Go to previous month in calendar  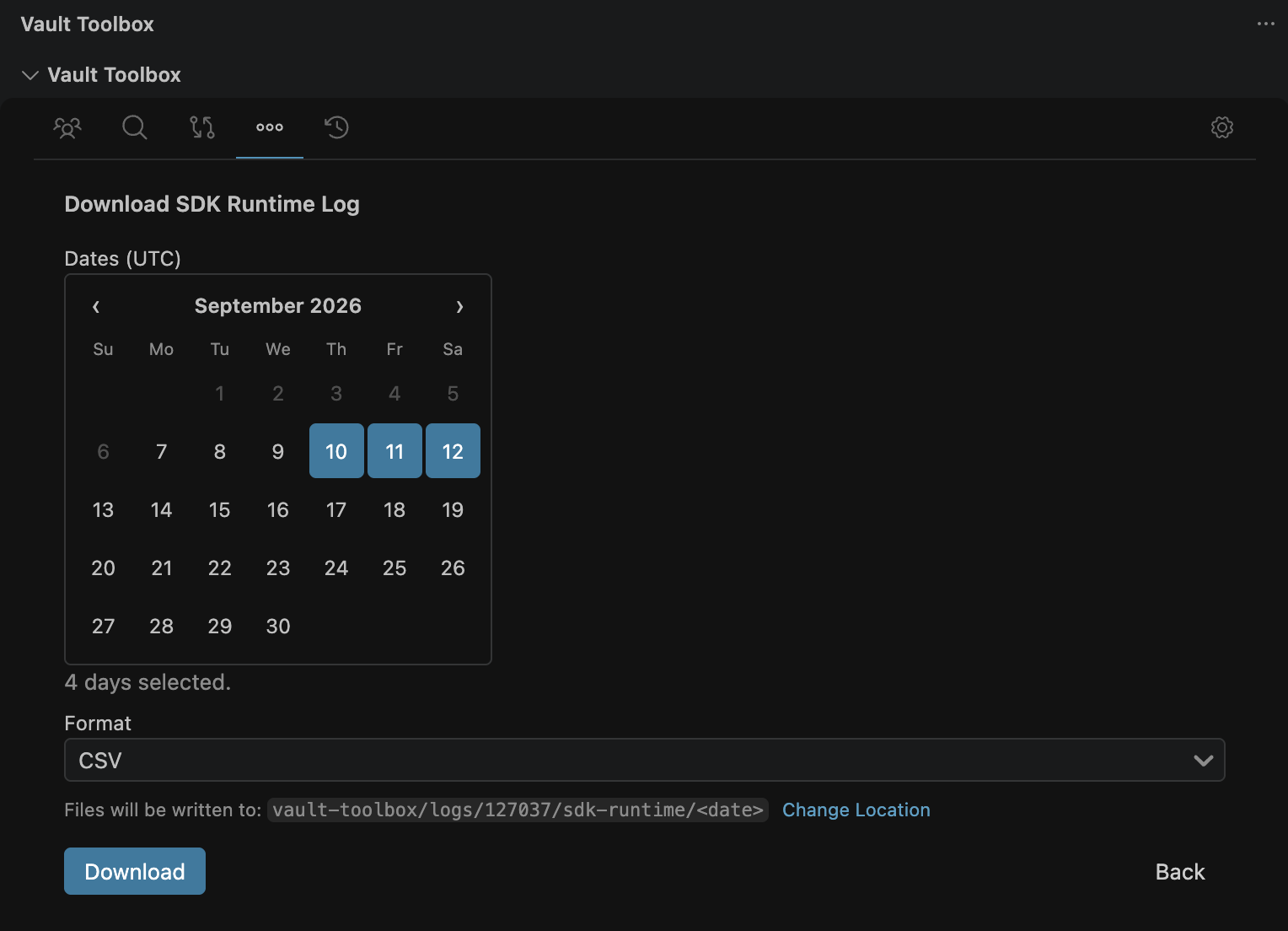point(96,306)
